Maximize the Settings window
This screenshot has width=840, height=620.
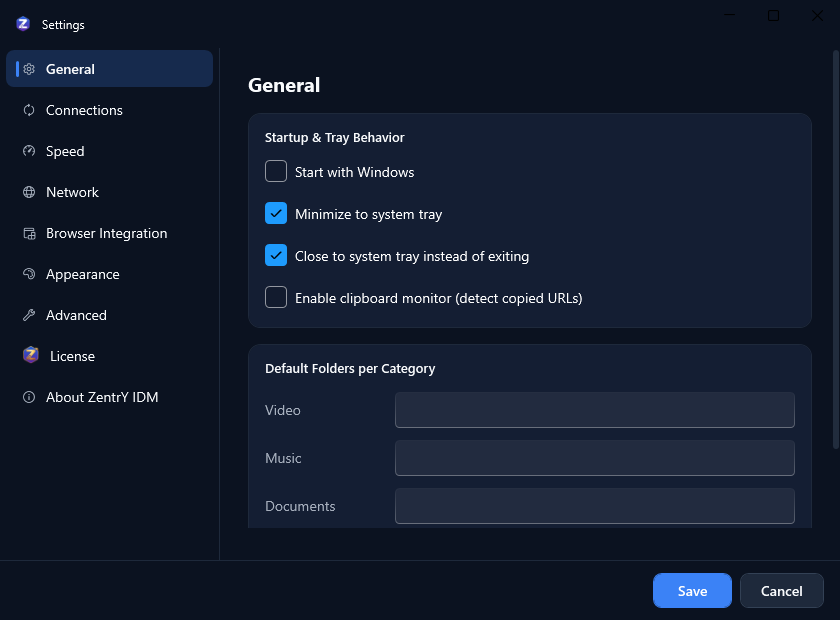click(773, 16)
